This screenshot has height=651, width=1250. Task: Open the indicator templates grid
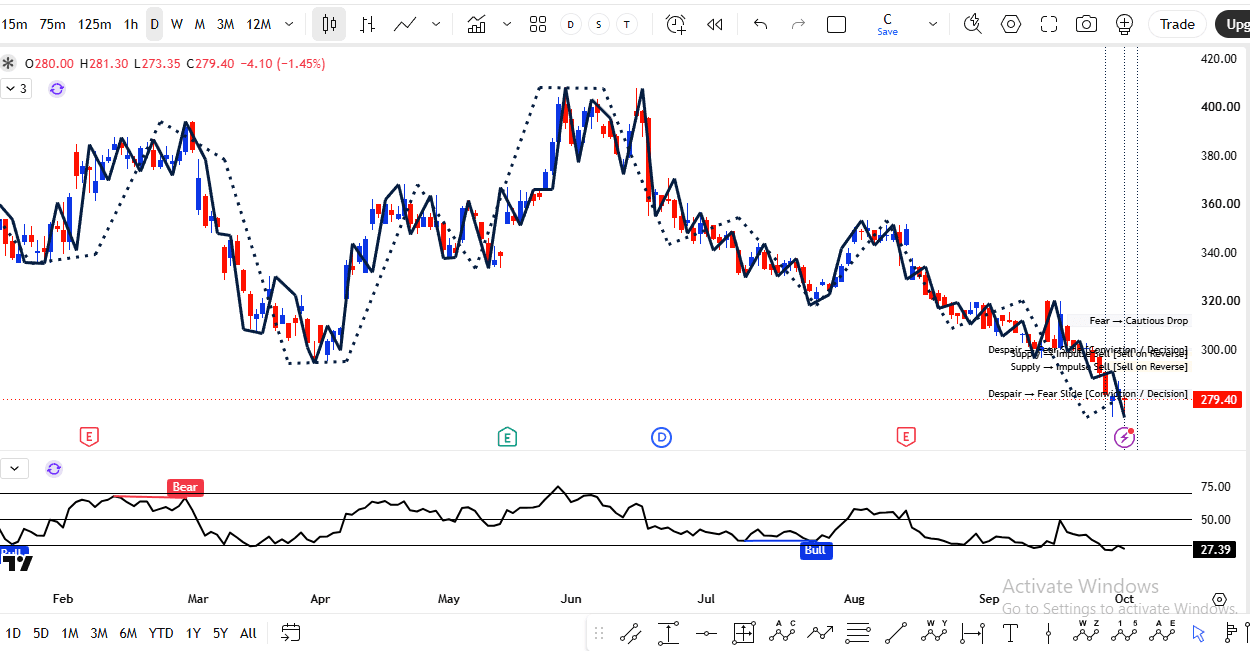pos(538,24)
